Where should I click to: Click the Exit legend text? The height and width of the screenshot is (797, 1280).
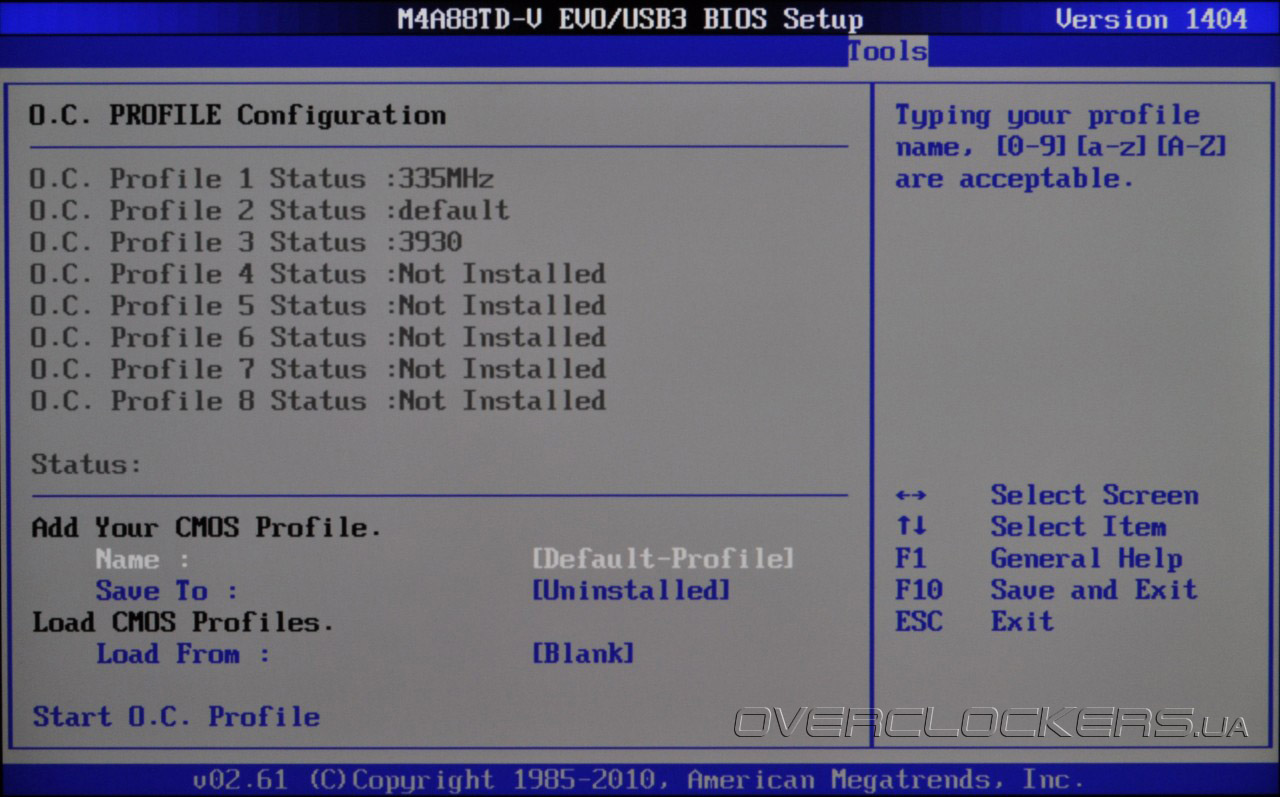[1023, 622]
